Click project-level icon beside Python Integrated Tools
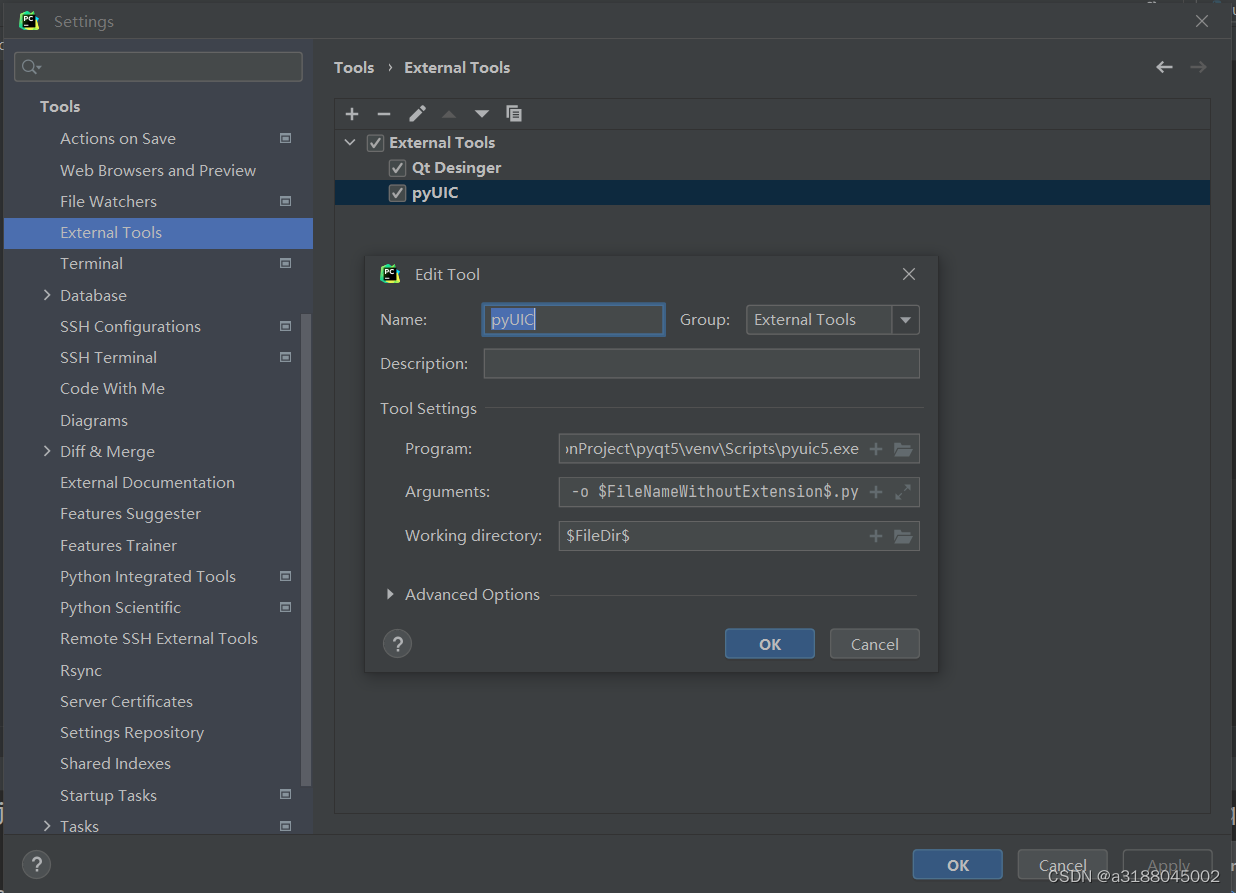1236x893 pixels. (x=286, y=576)
